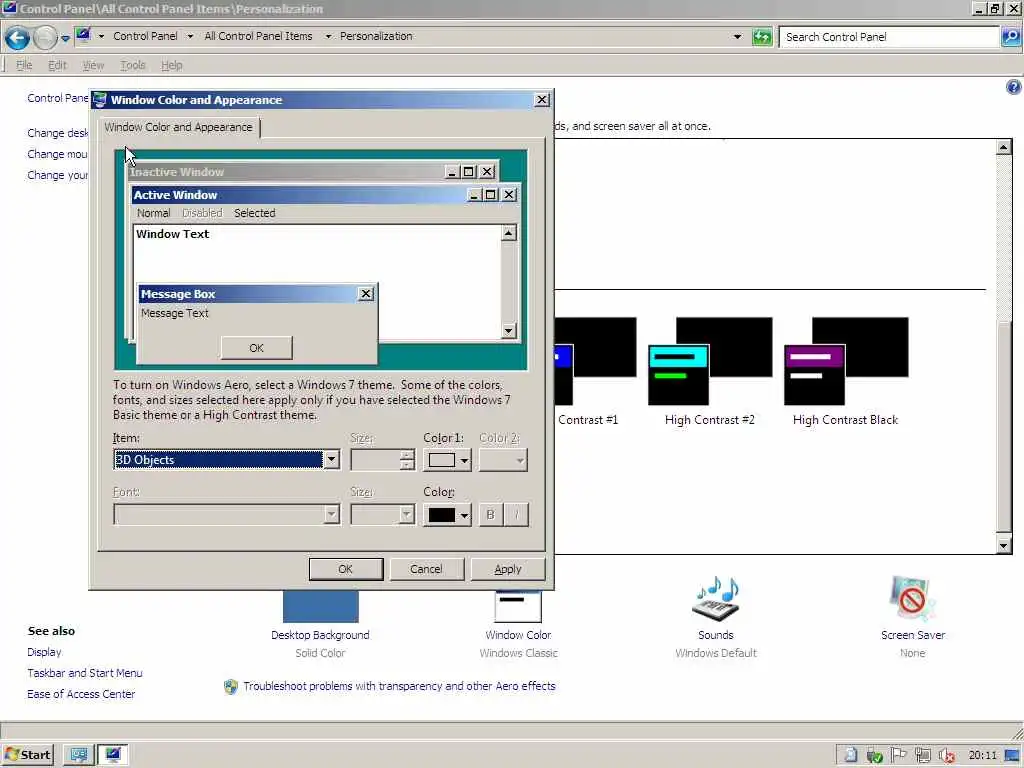Click the taskbar clock showing 20:11

[982, 756]
